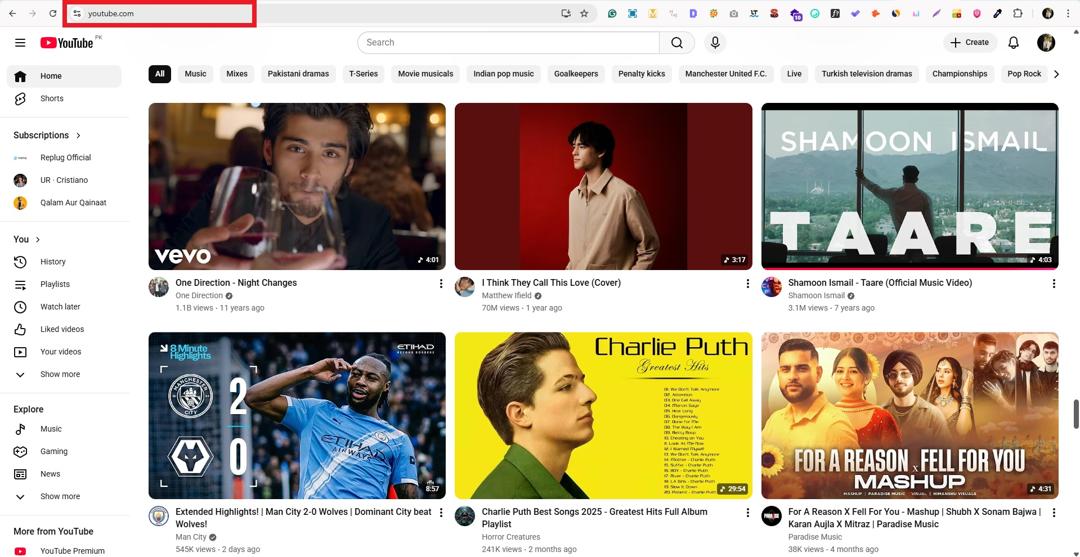Open options for Charlie Puth playlist video
Viewport: 1080px width, 557px height.
[747, 513]
